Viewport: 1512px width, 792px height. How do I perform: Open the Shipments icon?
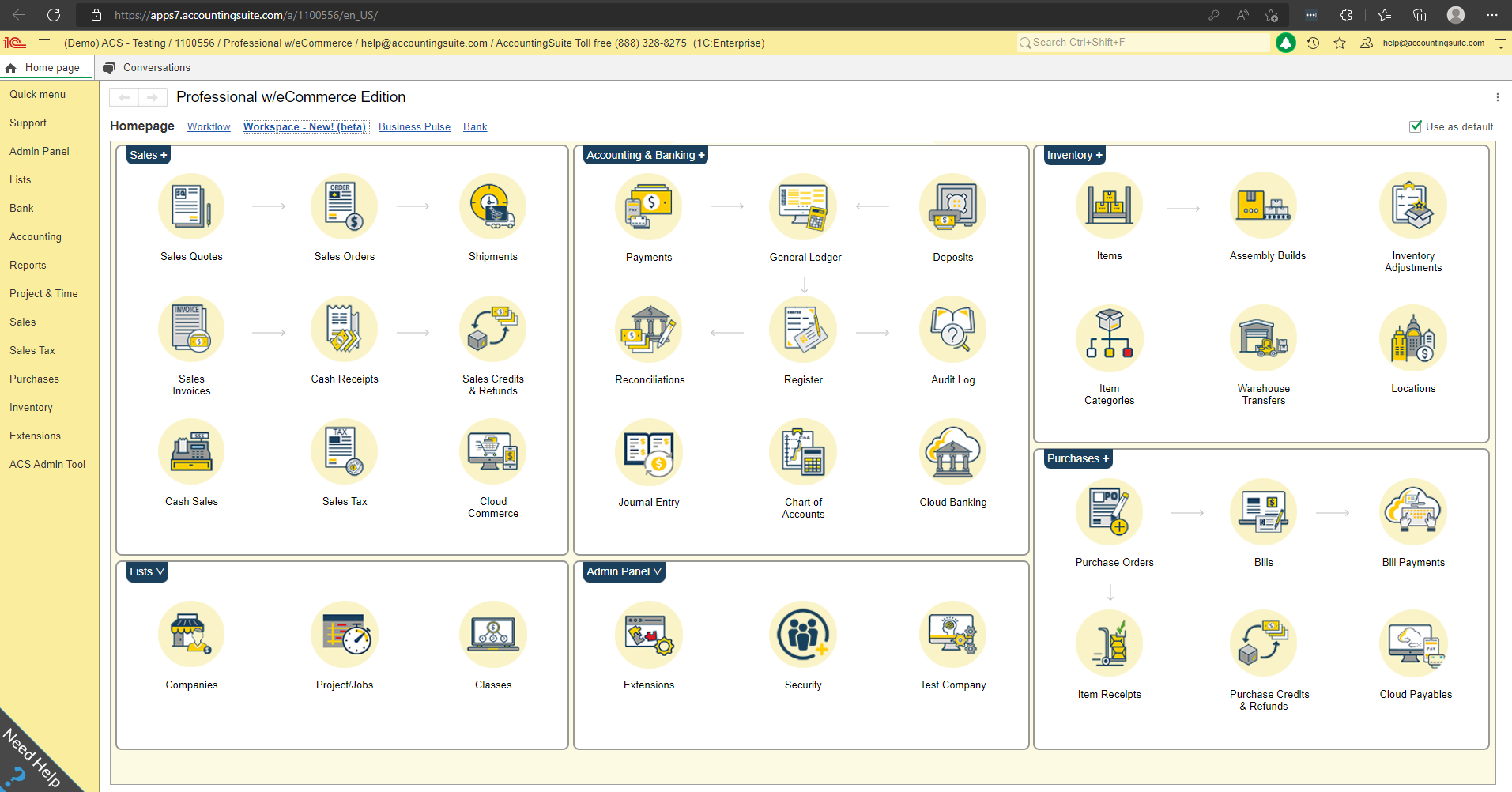point(492,206)
